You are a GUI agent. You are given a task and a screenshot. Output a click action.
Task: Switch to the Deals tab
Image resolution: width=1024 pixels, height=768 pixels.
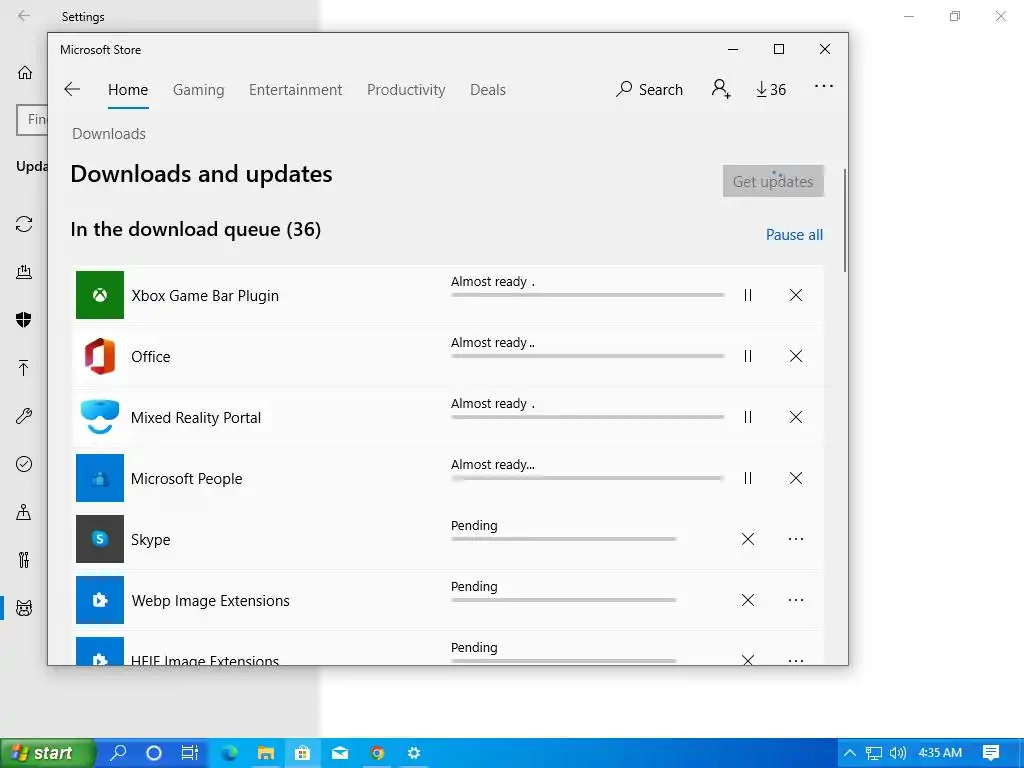coord(488,89)
